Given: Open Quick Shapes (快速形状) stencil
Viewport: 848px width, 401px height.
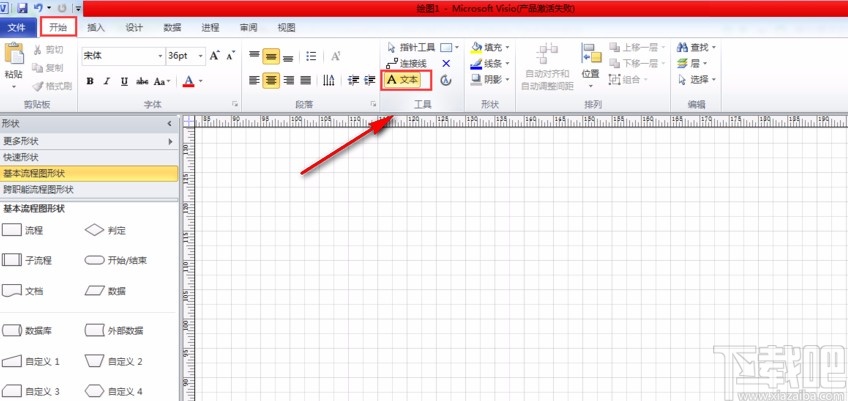Looking at the screenshot, I should (89, 157).
